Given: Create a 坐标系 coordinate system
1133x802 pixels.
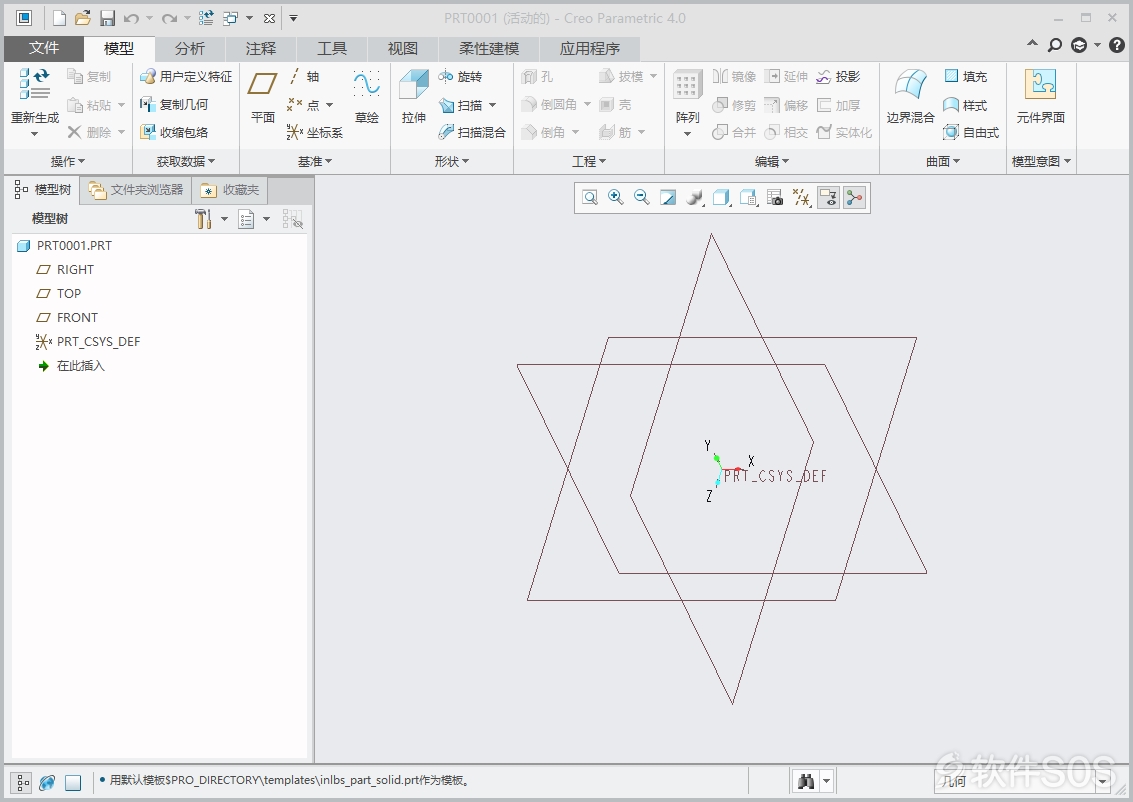Looking at the screenshot, I should [x=314, y=132].
